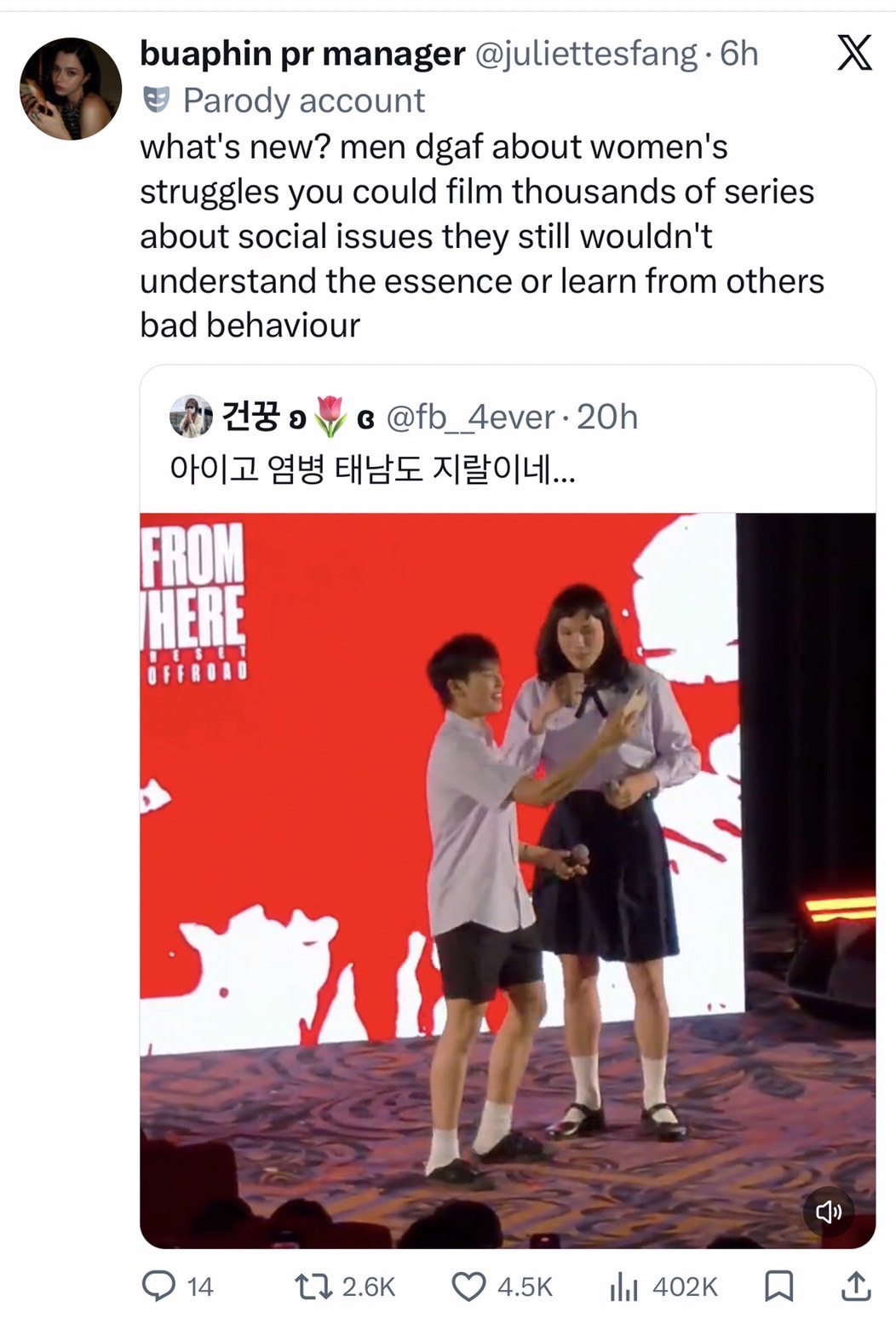This screenshot has width=896, height=1324.
Task: Open the Parody account label
Action: click(304, 101)
